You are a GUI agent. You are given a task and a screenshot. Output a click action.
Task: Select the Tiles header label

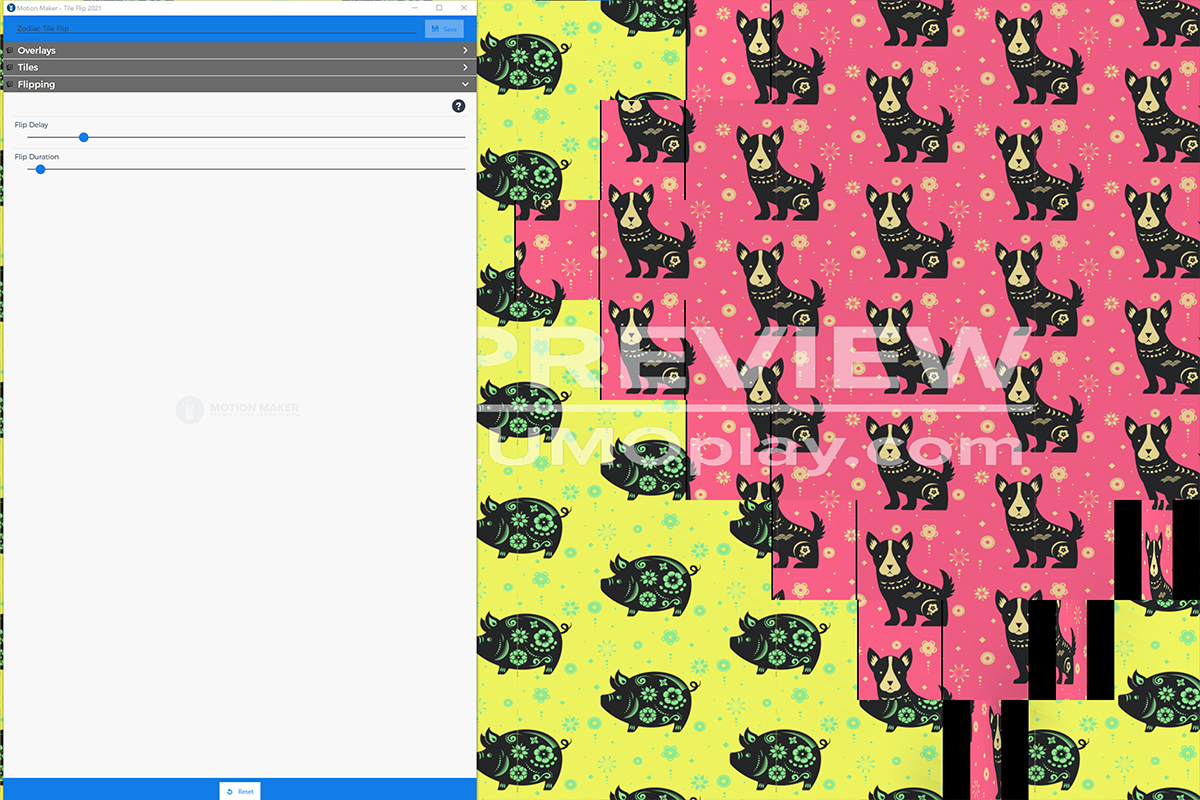pos(28,67)
